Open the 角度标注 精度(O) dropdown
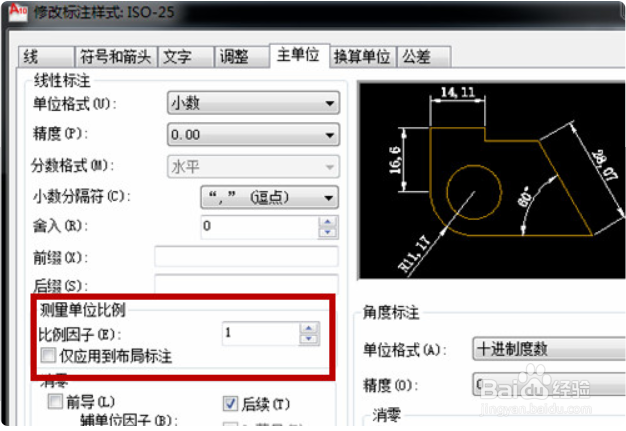 point(549,384)
